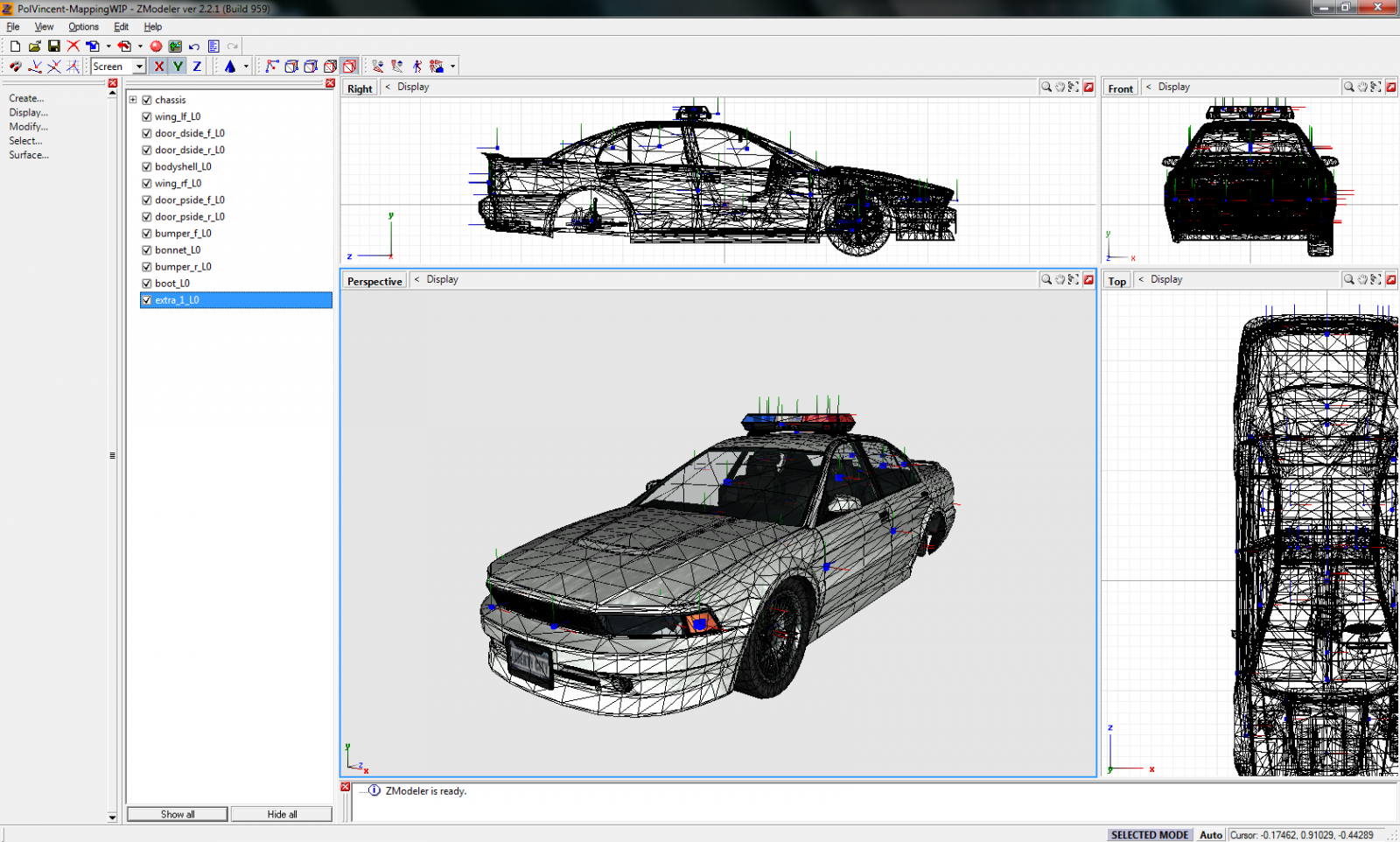
Task: Uncheck the bonnet_L0 visibility checkbox
Action: tap(147, 250)
